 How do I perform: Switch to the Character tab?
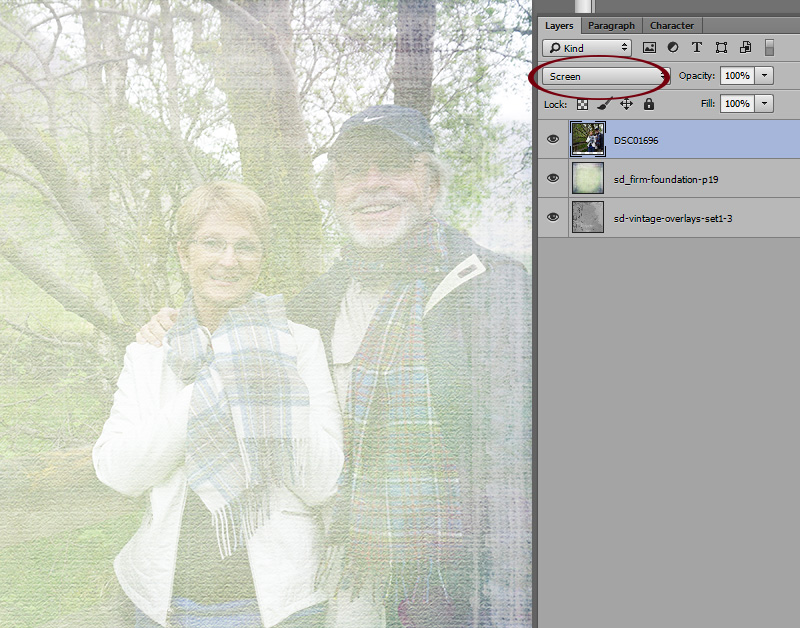pos(671,26)
